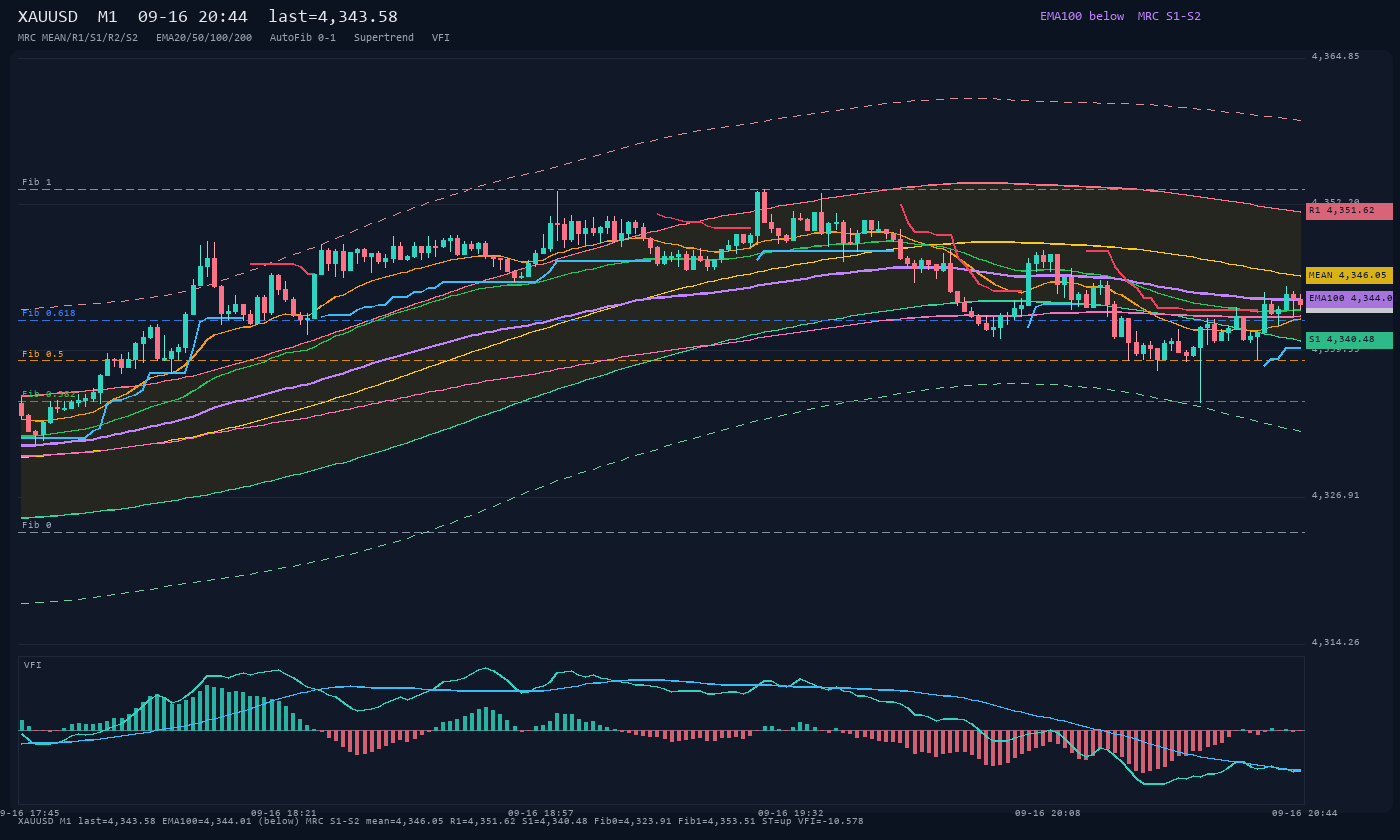Screen dimensions: 1400x840
Task: Click the 'EMA100 below' status at top right
Action: [1082, 16]
